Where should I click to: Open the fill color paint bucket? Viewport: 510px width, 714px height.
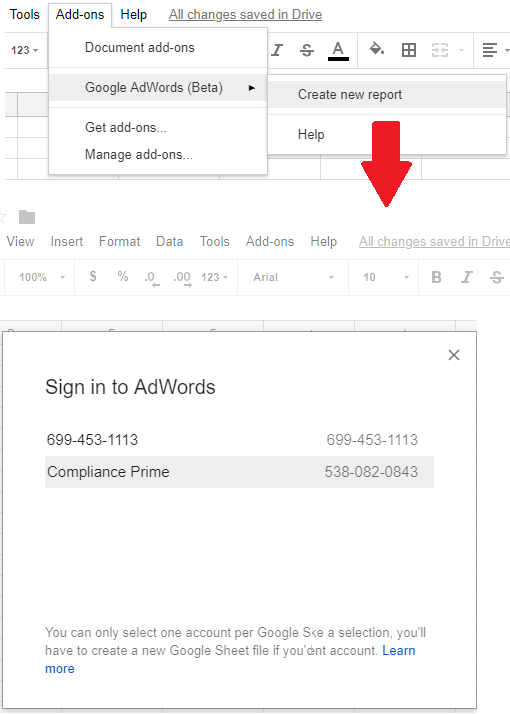pyautogui.click(x=377, y=48)
